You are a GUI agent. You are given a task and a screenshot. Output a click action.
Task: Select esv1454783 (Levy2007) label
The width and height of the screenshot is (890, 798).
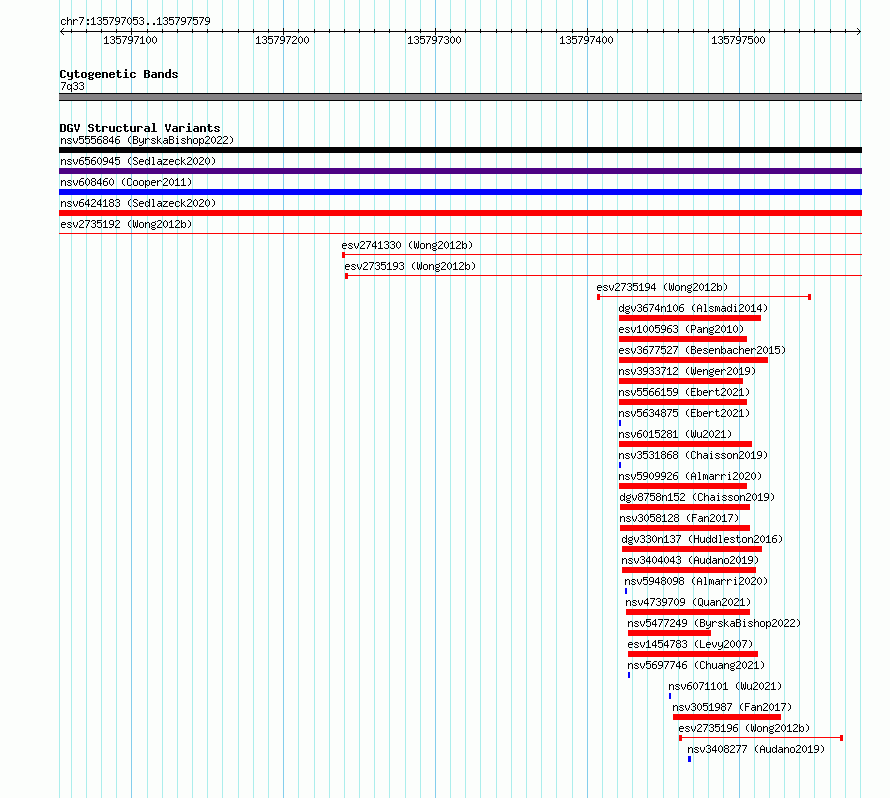tap(690, 644)
